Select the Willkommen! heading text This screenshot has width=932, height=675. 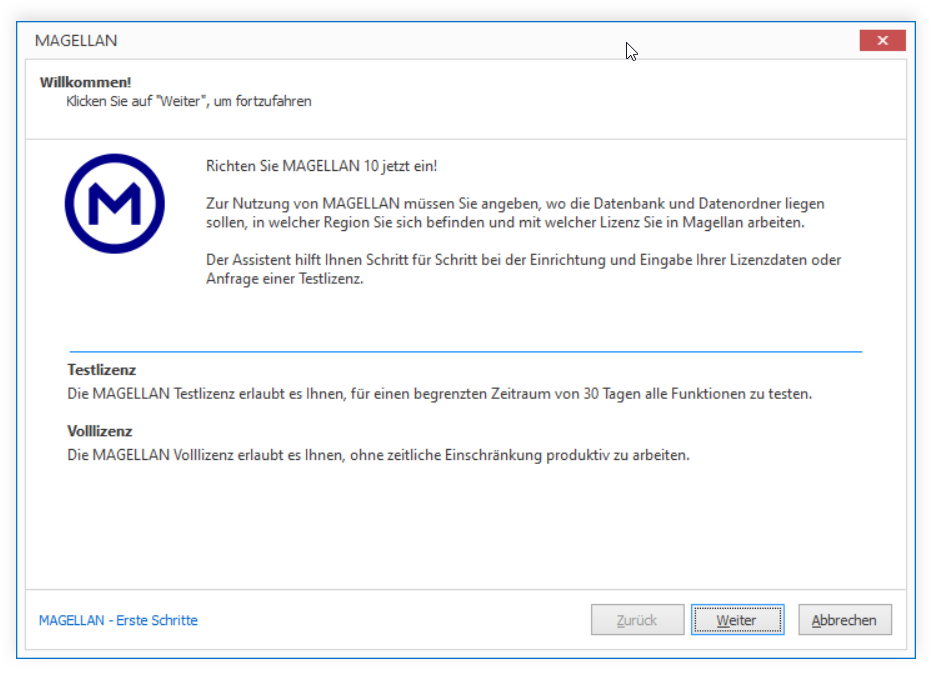[86, 82]
